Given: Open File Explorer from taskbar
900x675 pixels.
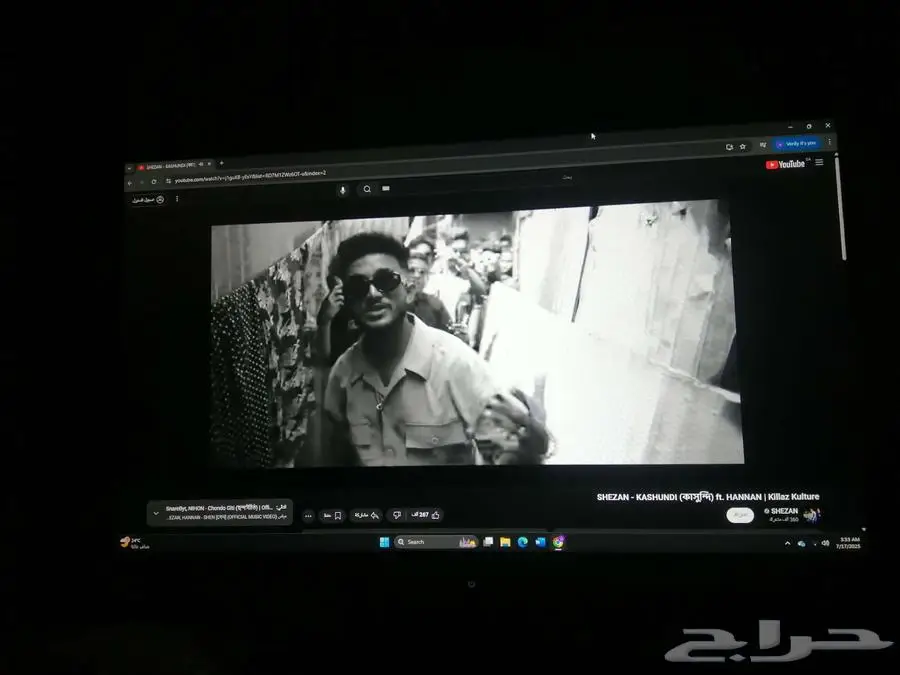Looking at the screenshot, I should (505, 542).
